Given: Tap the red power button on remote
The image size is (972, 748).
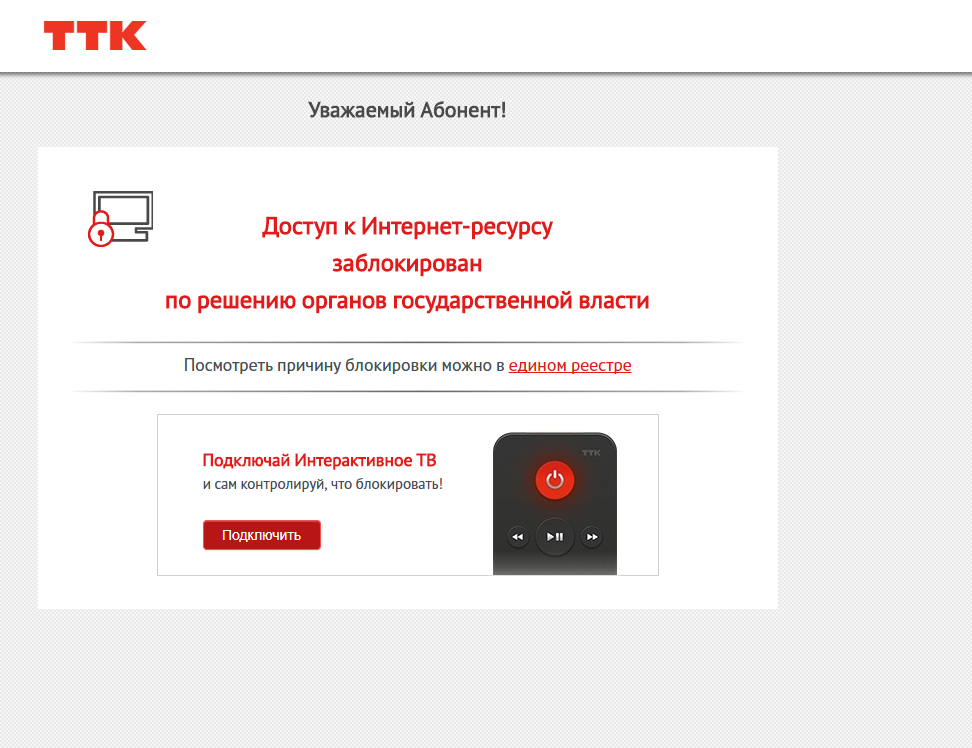Looking at the screenshot, I should (x=555, y=480).
